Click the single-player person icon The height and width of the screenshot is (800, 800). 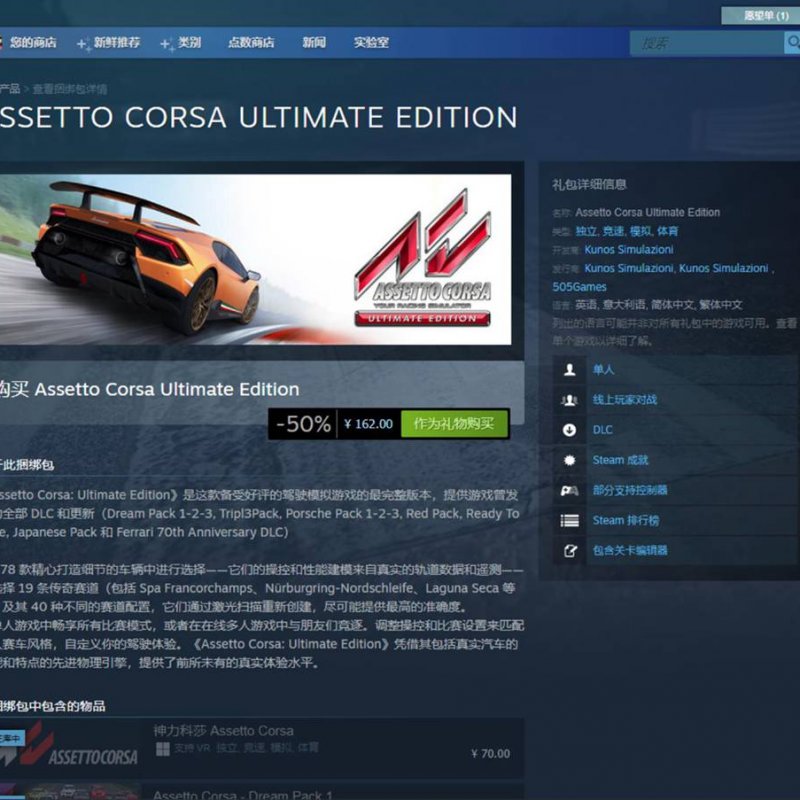pyautogui.click(x=569, y=369)
